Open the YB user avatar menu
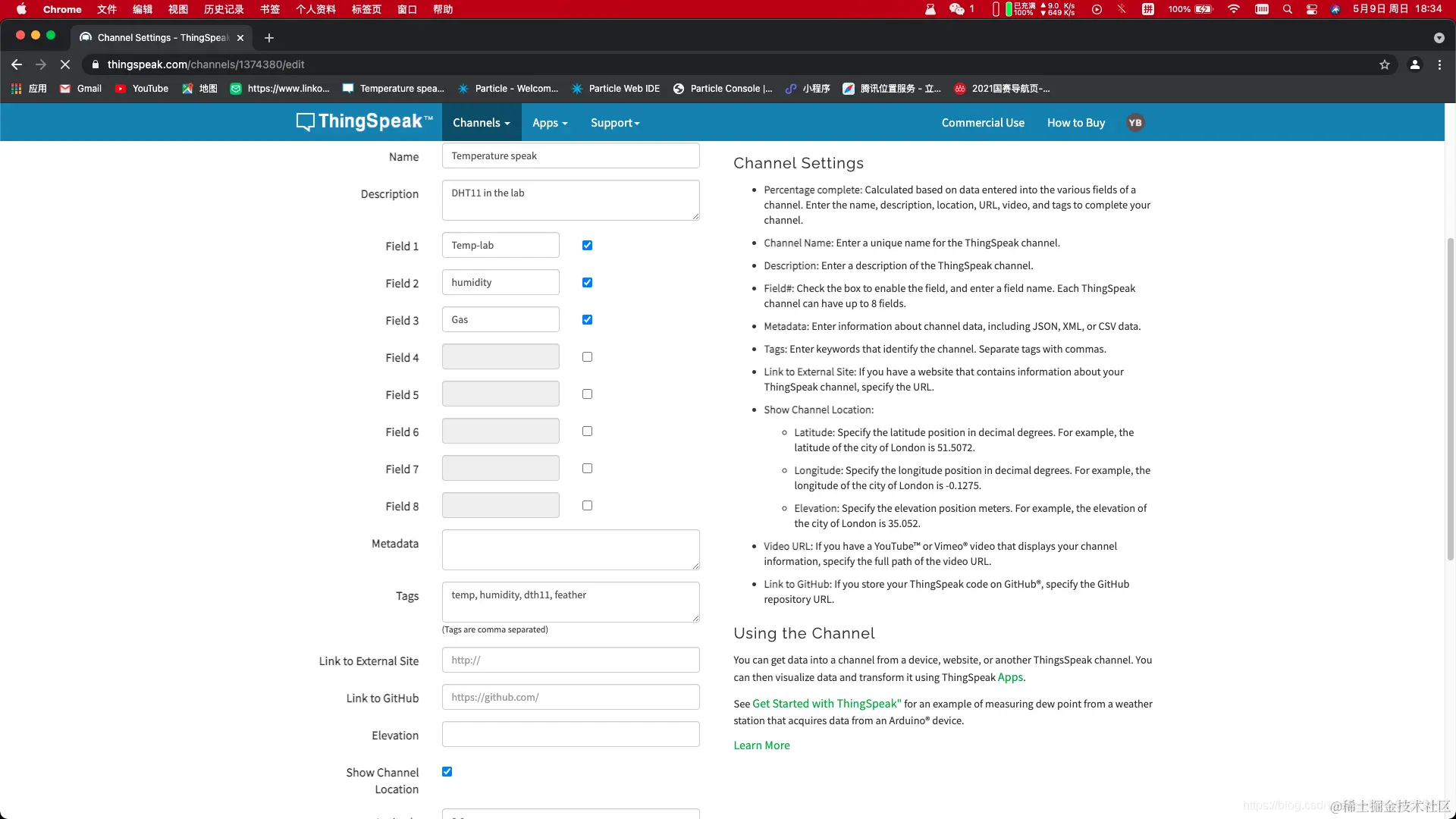Screen dimensions: 1456x819 [1134, 123]
